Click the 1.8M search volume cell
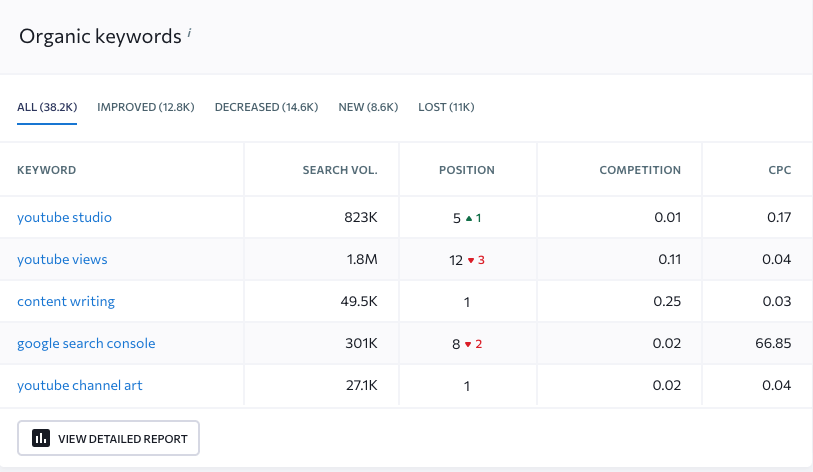The image size is (813, 472). pyautogui.click(x=362, y=259)
